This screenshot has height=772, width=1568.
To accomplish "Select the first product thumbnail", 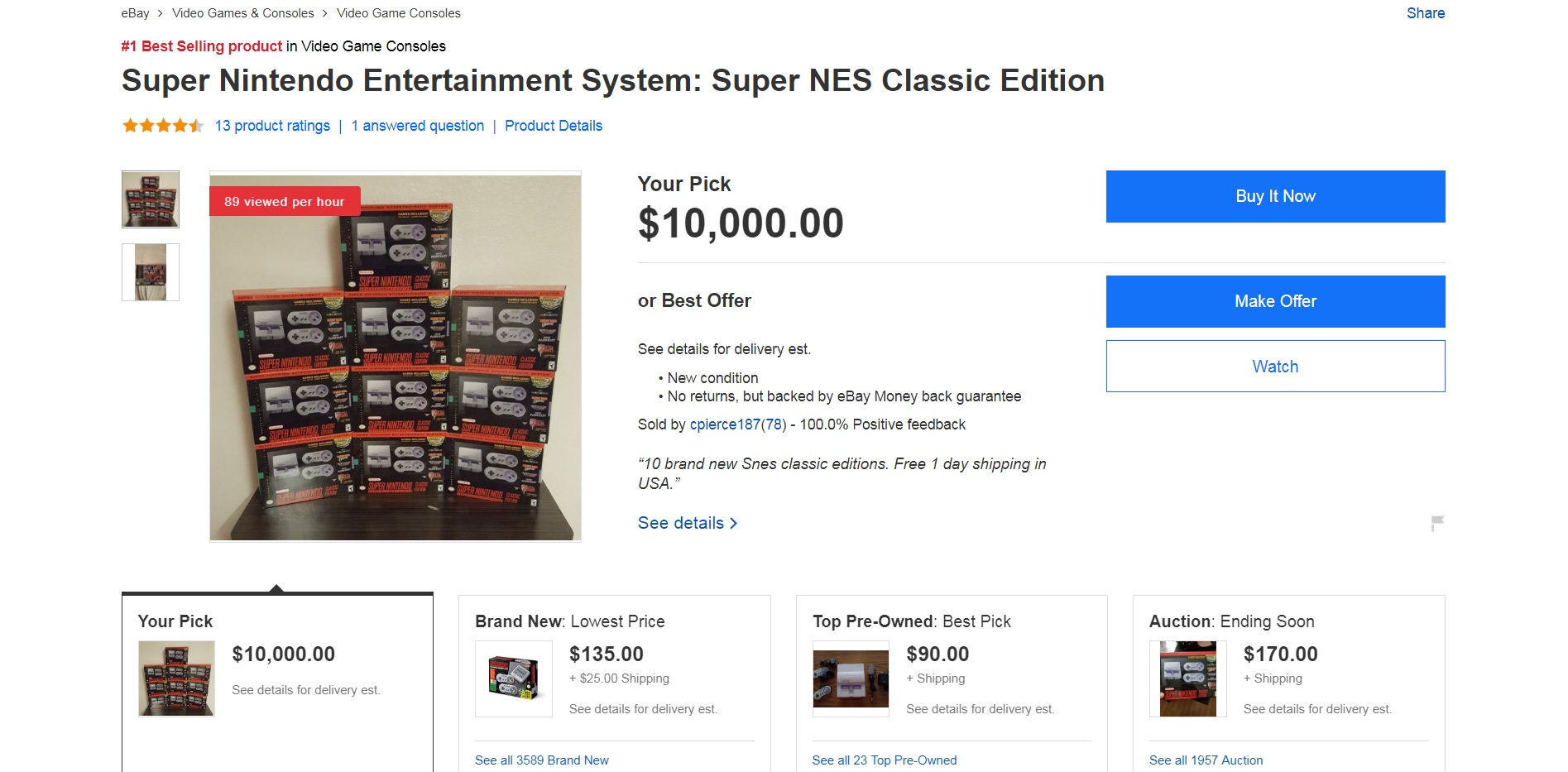I will point(151,199).
